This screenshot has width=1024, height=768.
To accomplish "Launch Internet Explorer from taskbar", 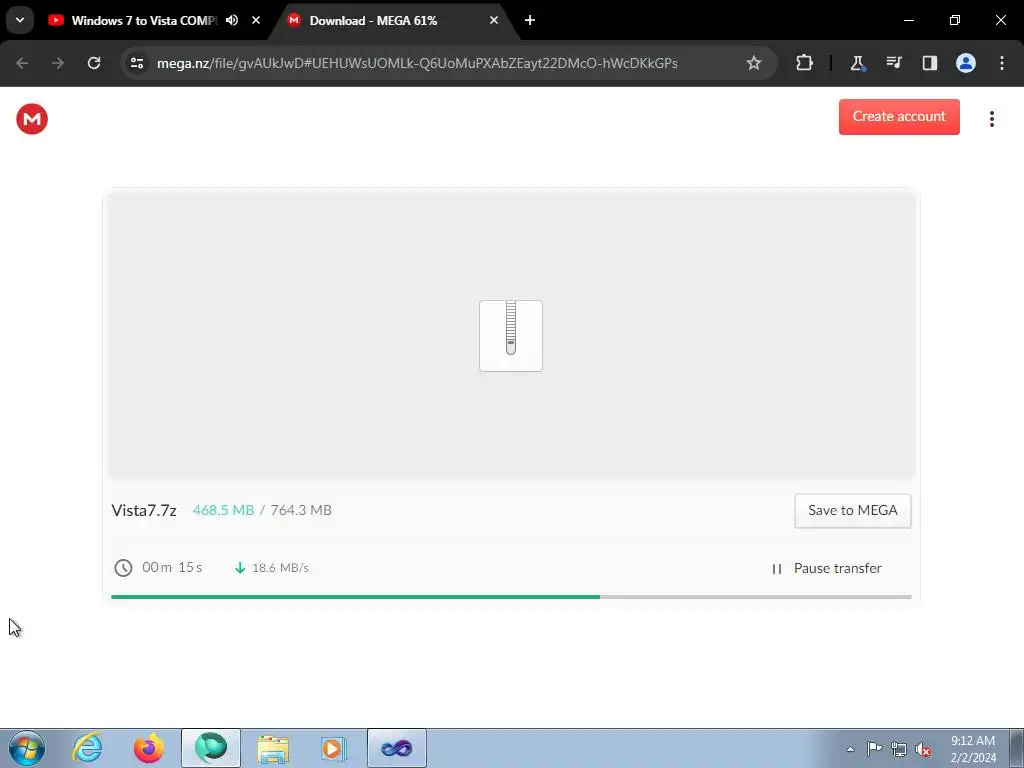I will [x=88, y=748].
